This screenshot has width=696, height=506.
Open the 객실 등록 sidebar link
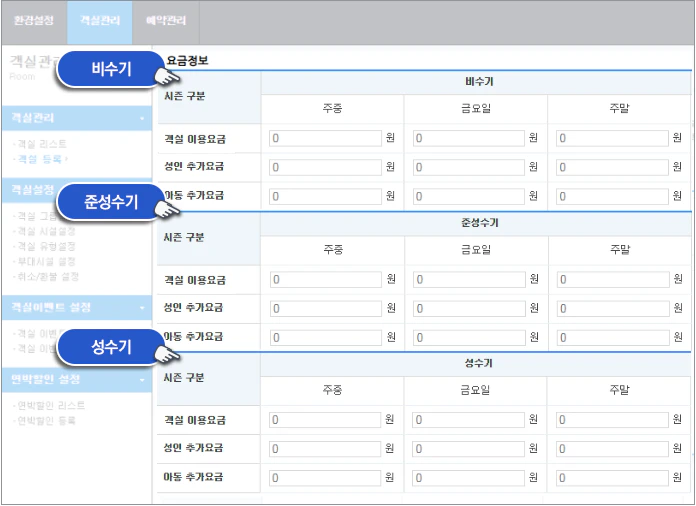(42, 159)
